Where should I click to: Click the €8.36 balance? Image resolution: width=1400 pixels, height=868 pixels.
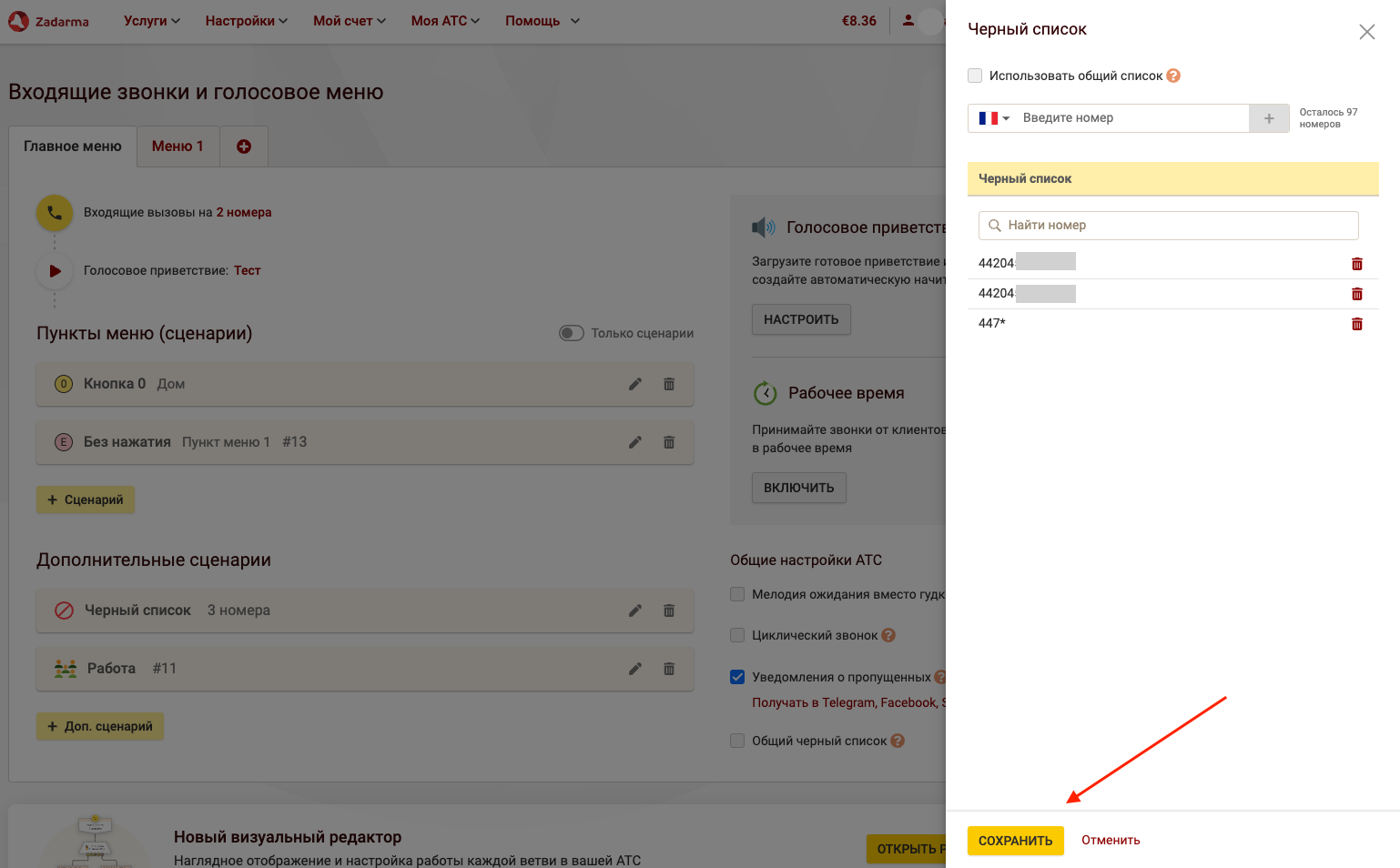(x=859, y=21)
